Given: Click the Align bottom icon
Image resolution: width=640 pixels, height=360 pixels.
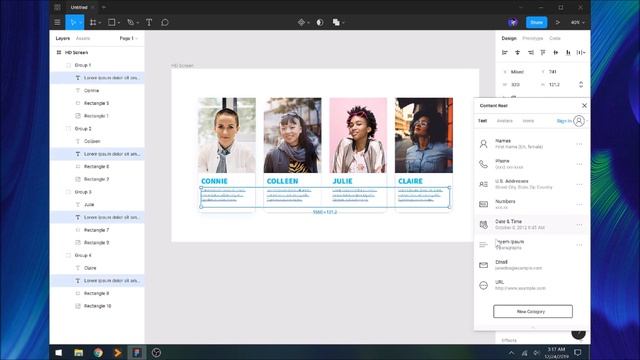Looking at the screenshot, I should [x=568, y=52].
